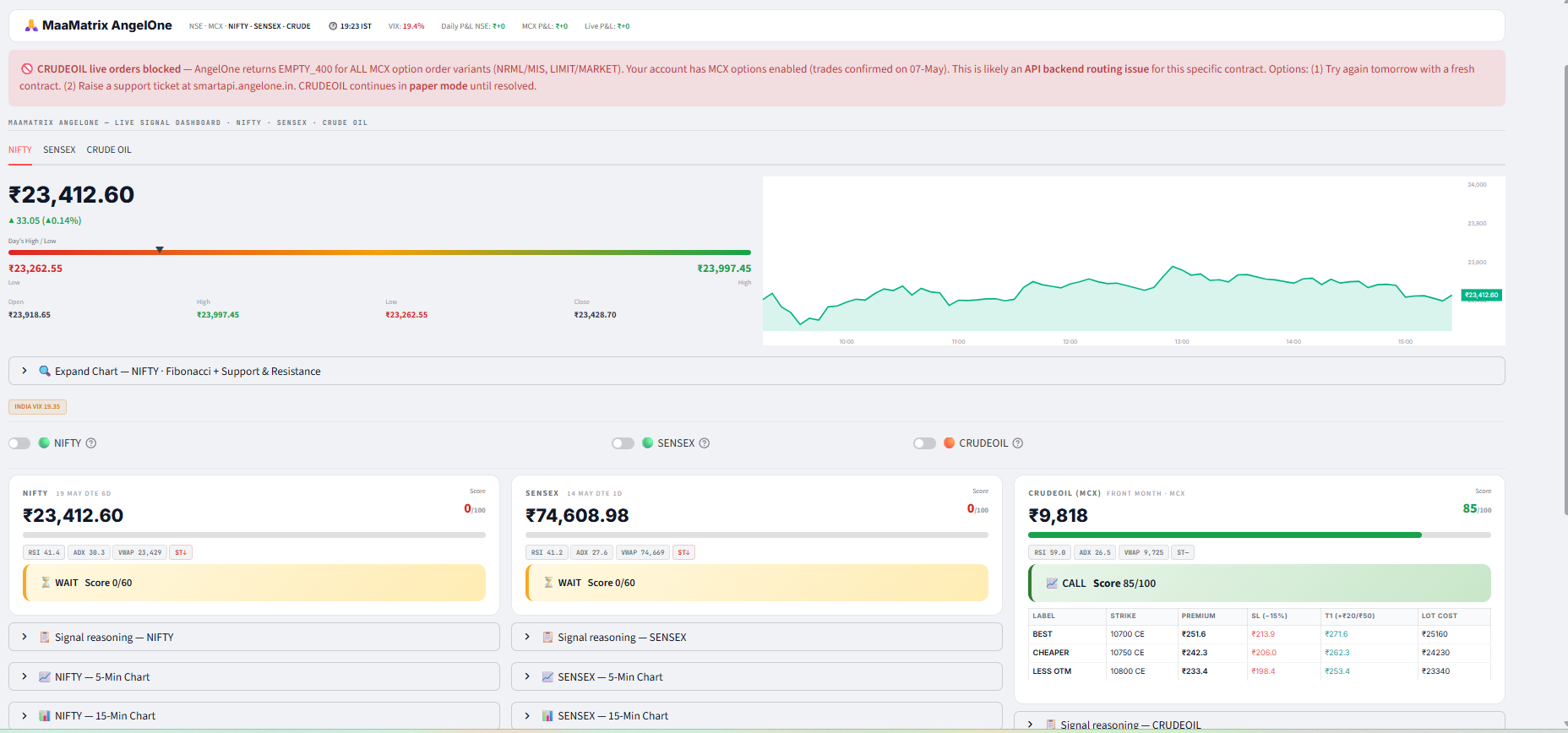Expand Signal reasoning — SENSEX chevron

(x=527, y=637)
